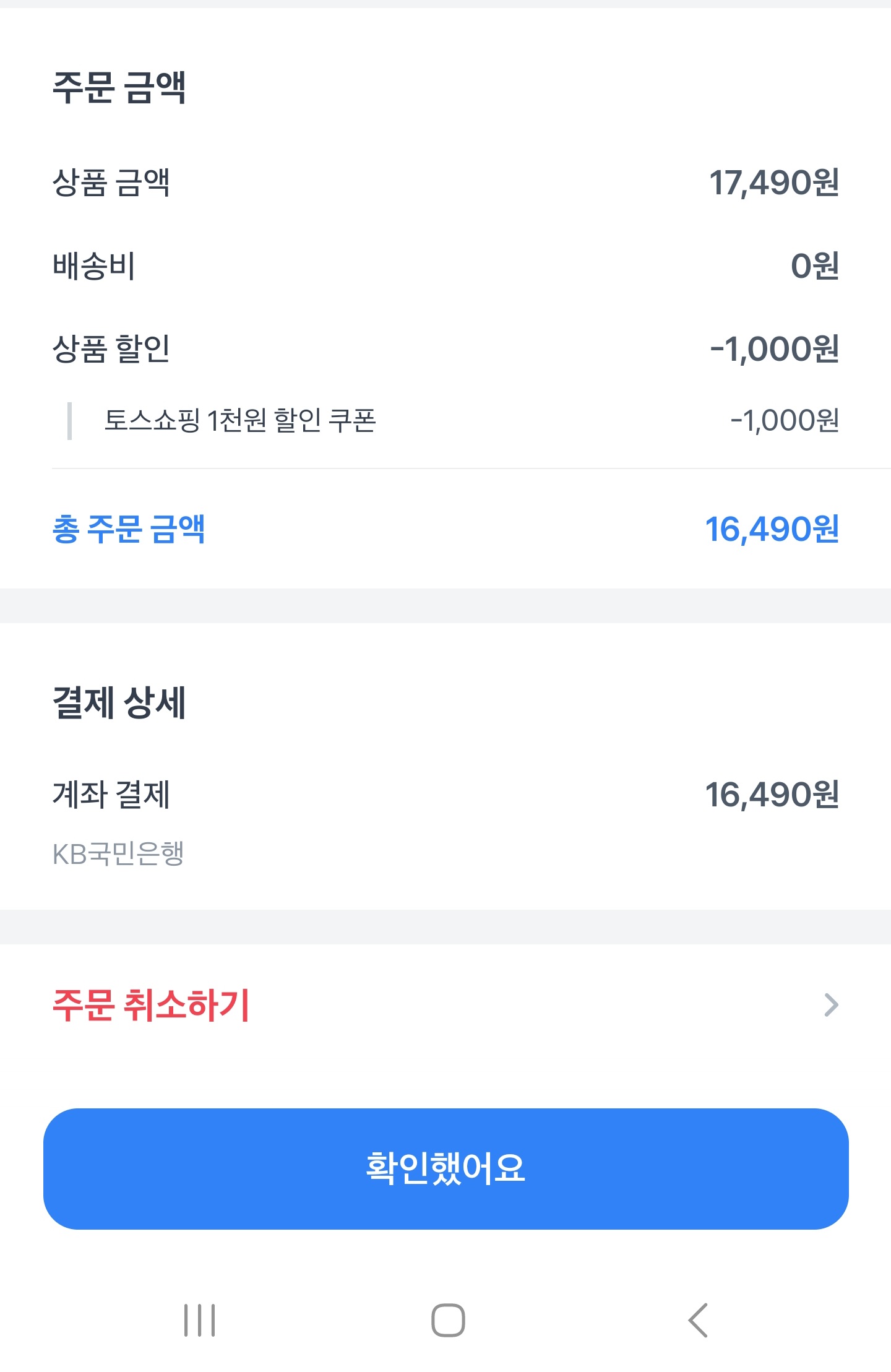The width and height of the screenshot is (891, 1372).
Task: Select the 배송비 row label
Action: (94, 266)
